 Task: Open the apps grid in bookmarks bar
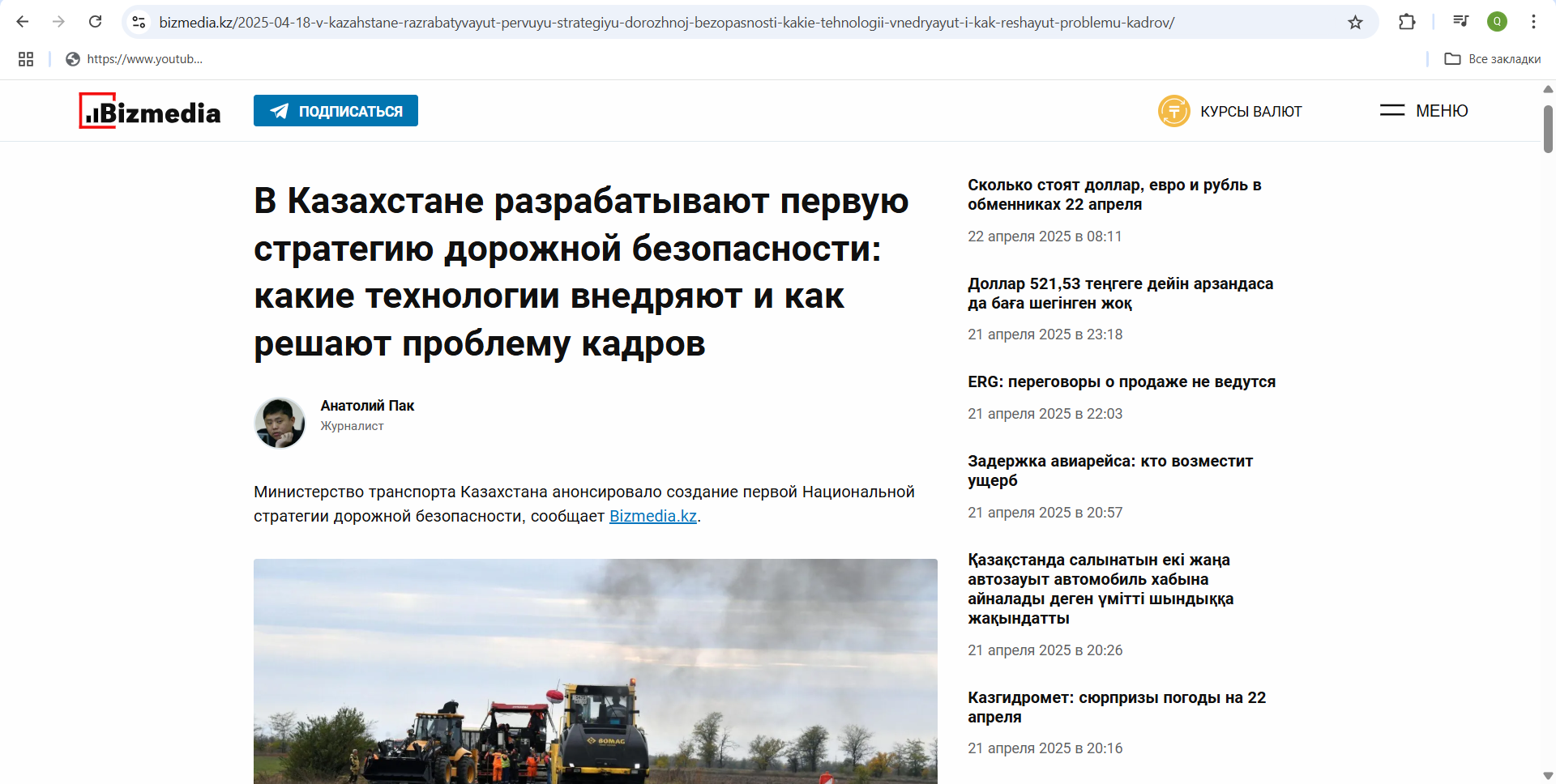coord(26,59)
